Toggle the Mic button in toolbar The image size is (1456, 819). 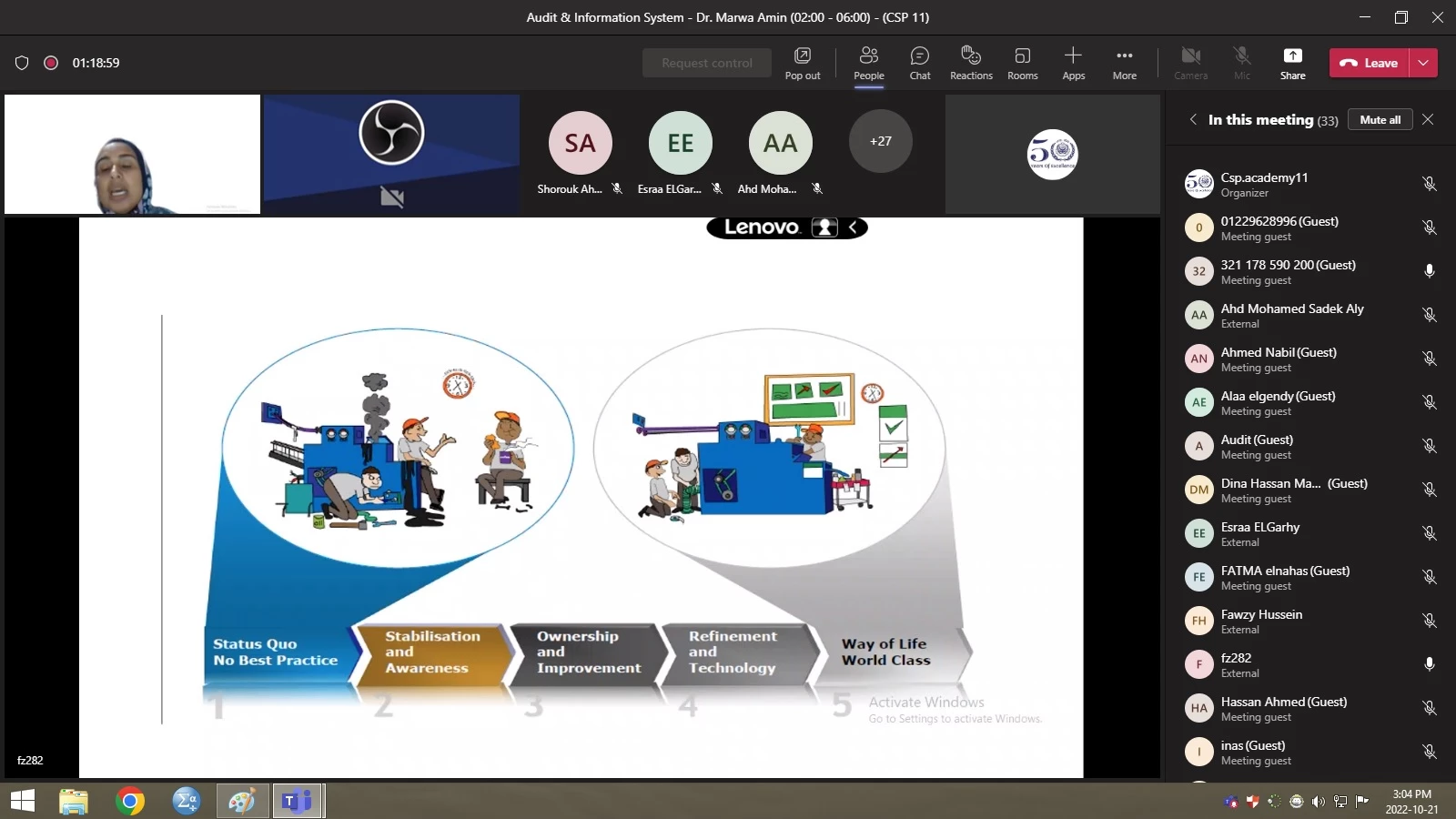click(x=1241, y=63)
